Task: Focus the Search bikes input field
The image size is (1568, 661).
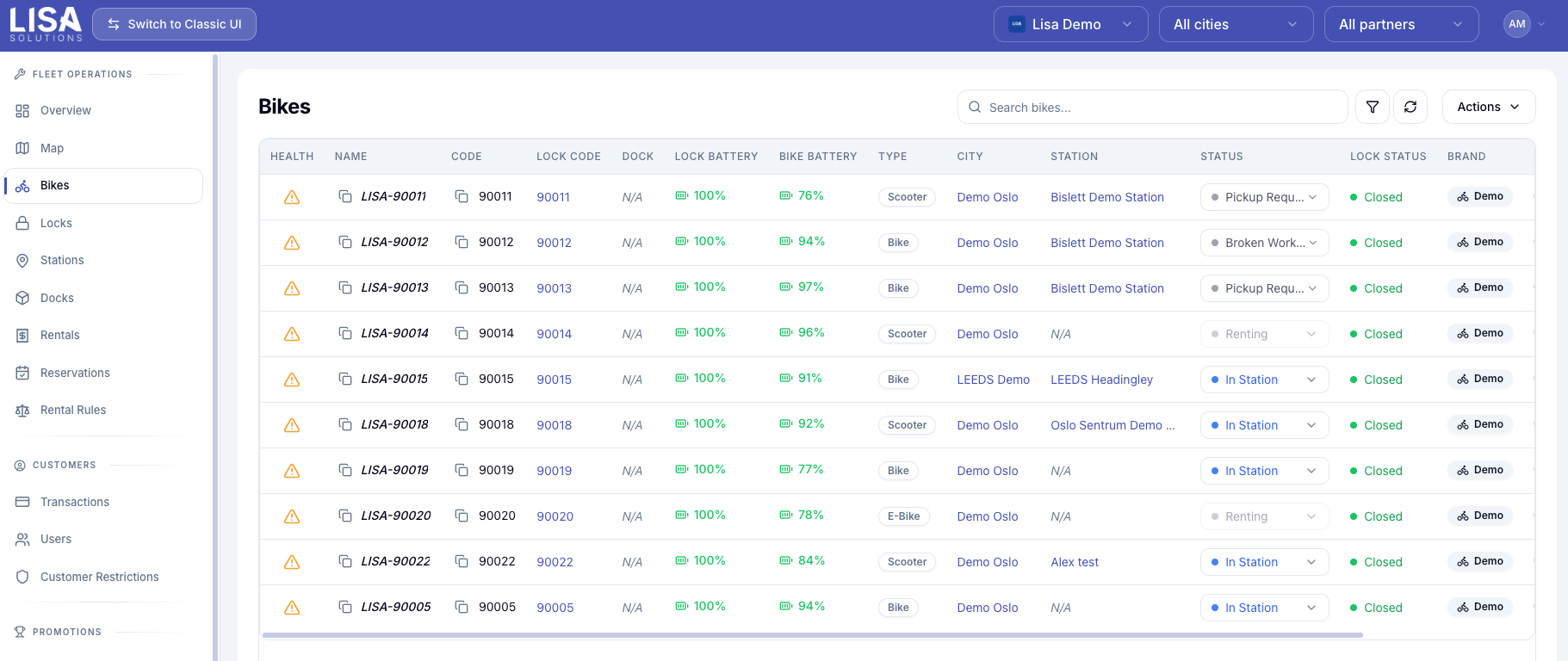Action: point(1152,107)
